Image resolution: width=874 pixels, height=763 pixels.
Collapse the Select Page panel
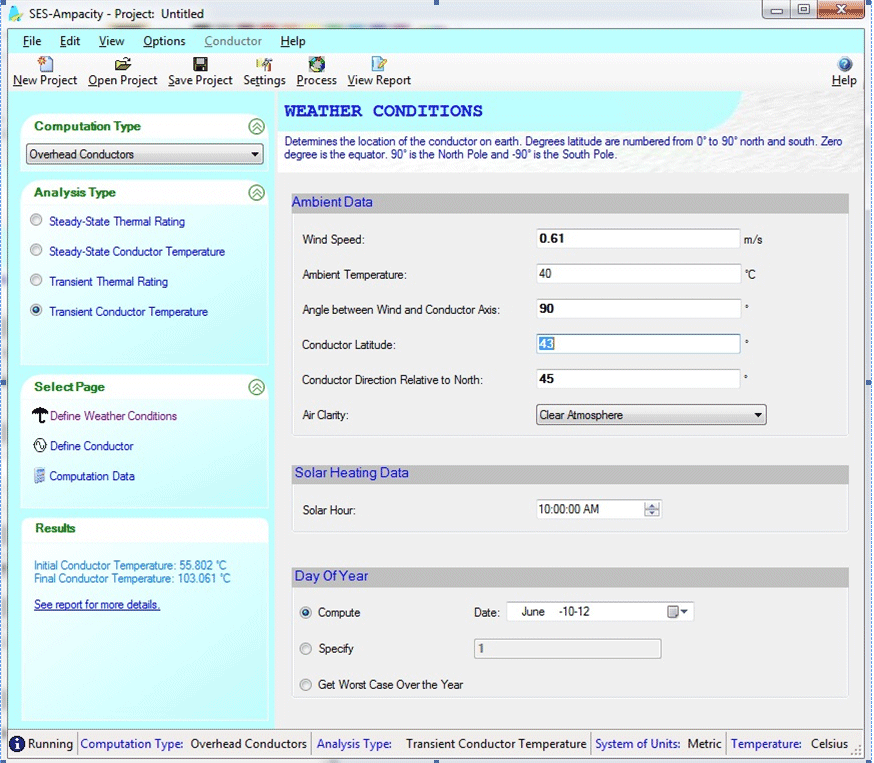(x=256, y=387)
